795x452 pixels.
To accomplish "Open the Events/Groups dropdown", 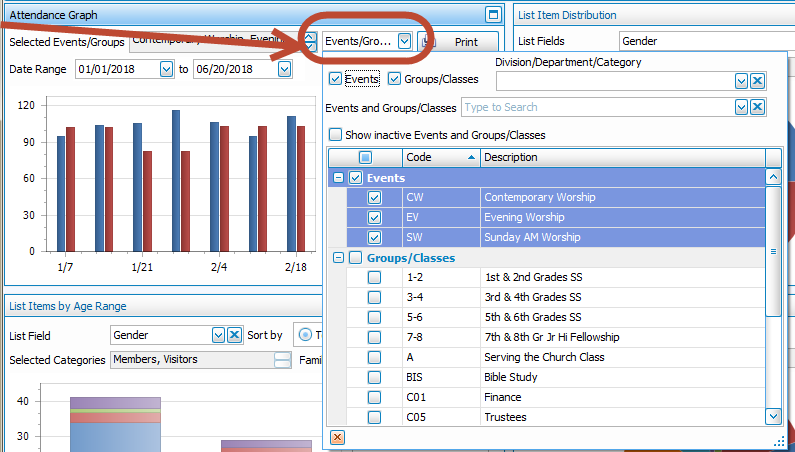I will (x=403, y=41).
